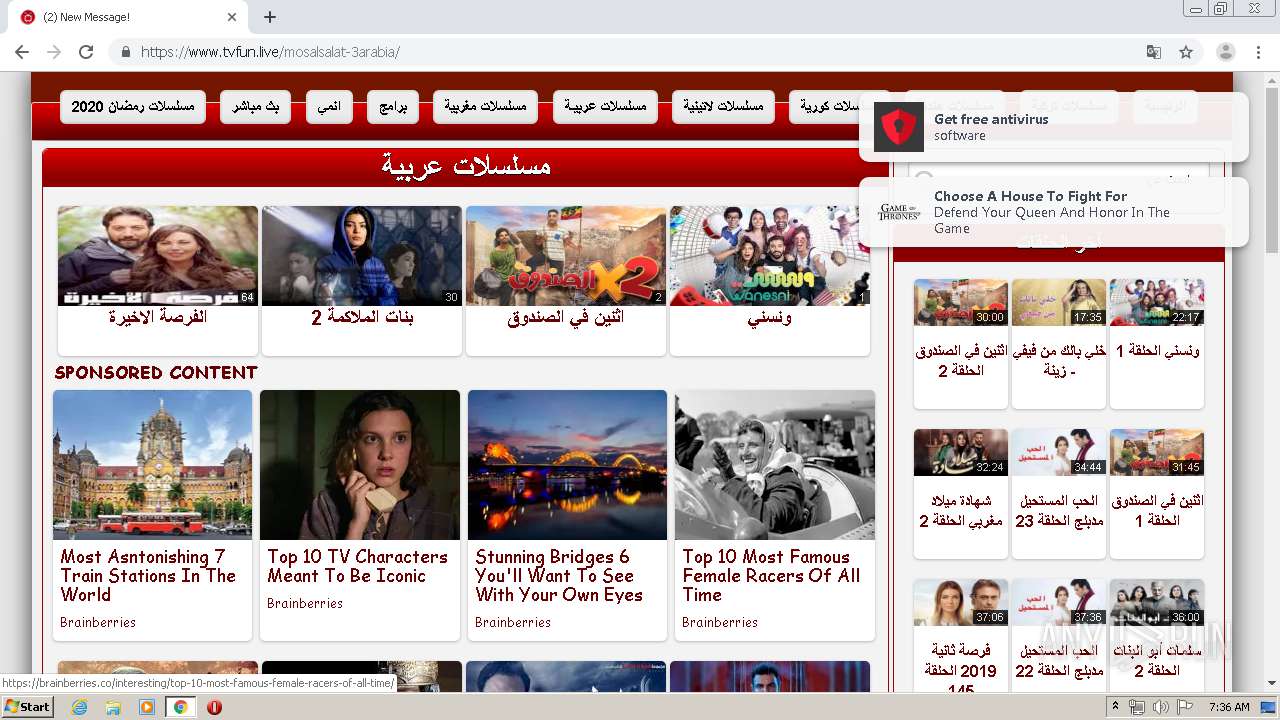Open the Chrome profile avatar
The height and width of the screenshot is (720, 1280).
(x=1225, y=52)
